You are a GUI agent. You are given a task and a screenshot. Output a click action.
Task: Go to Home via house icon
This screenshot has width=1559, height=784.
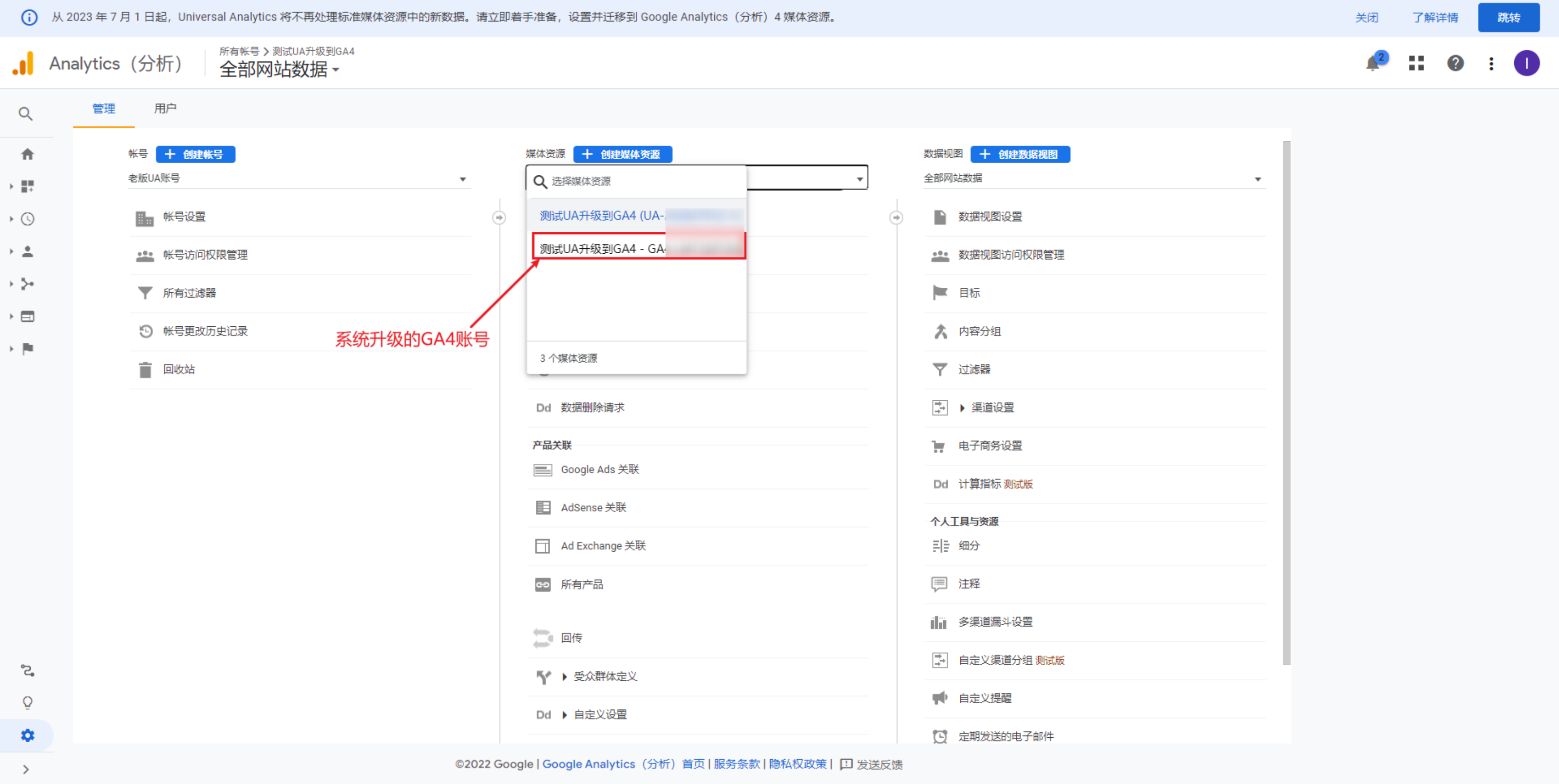pos(27,154)
